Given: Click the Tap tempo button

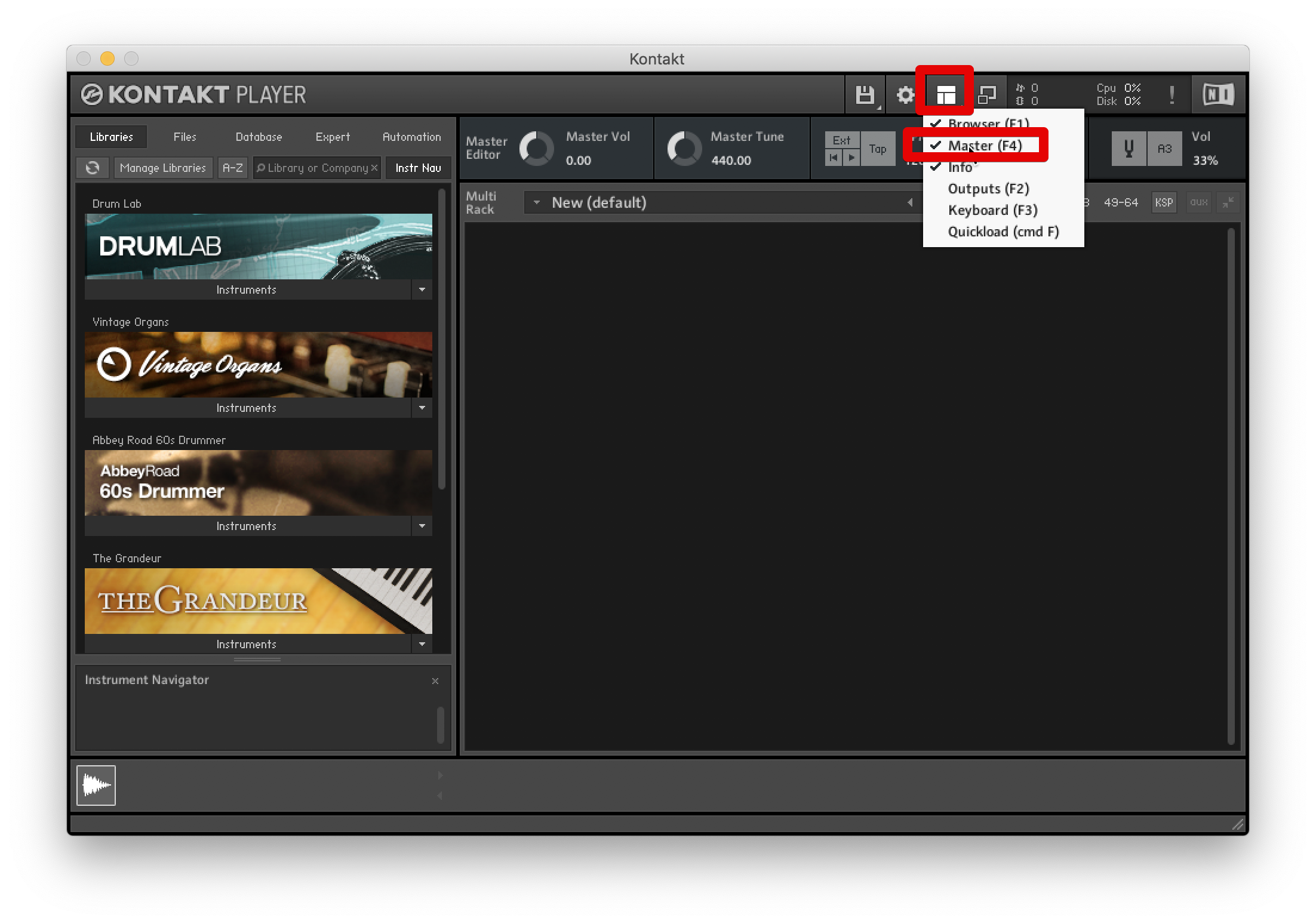Looking at the screenshot, I should [878, 149].
